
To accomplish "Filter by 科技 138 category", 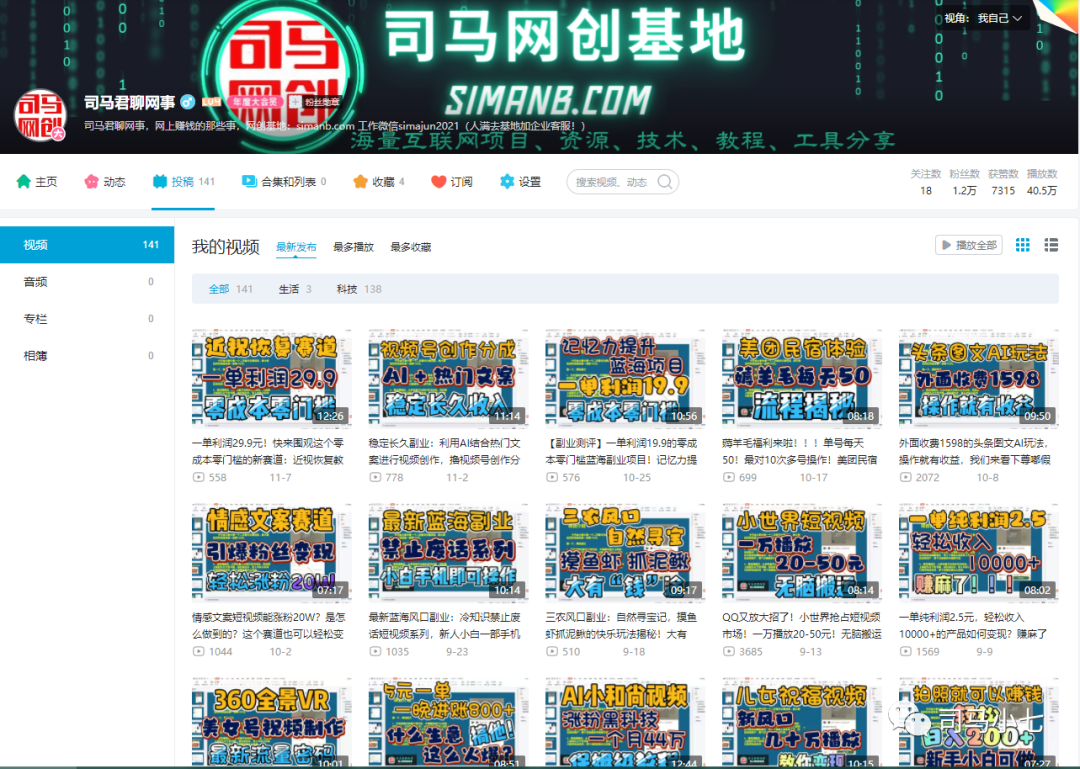I will [359, 289].
